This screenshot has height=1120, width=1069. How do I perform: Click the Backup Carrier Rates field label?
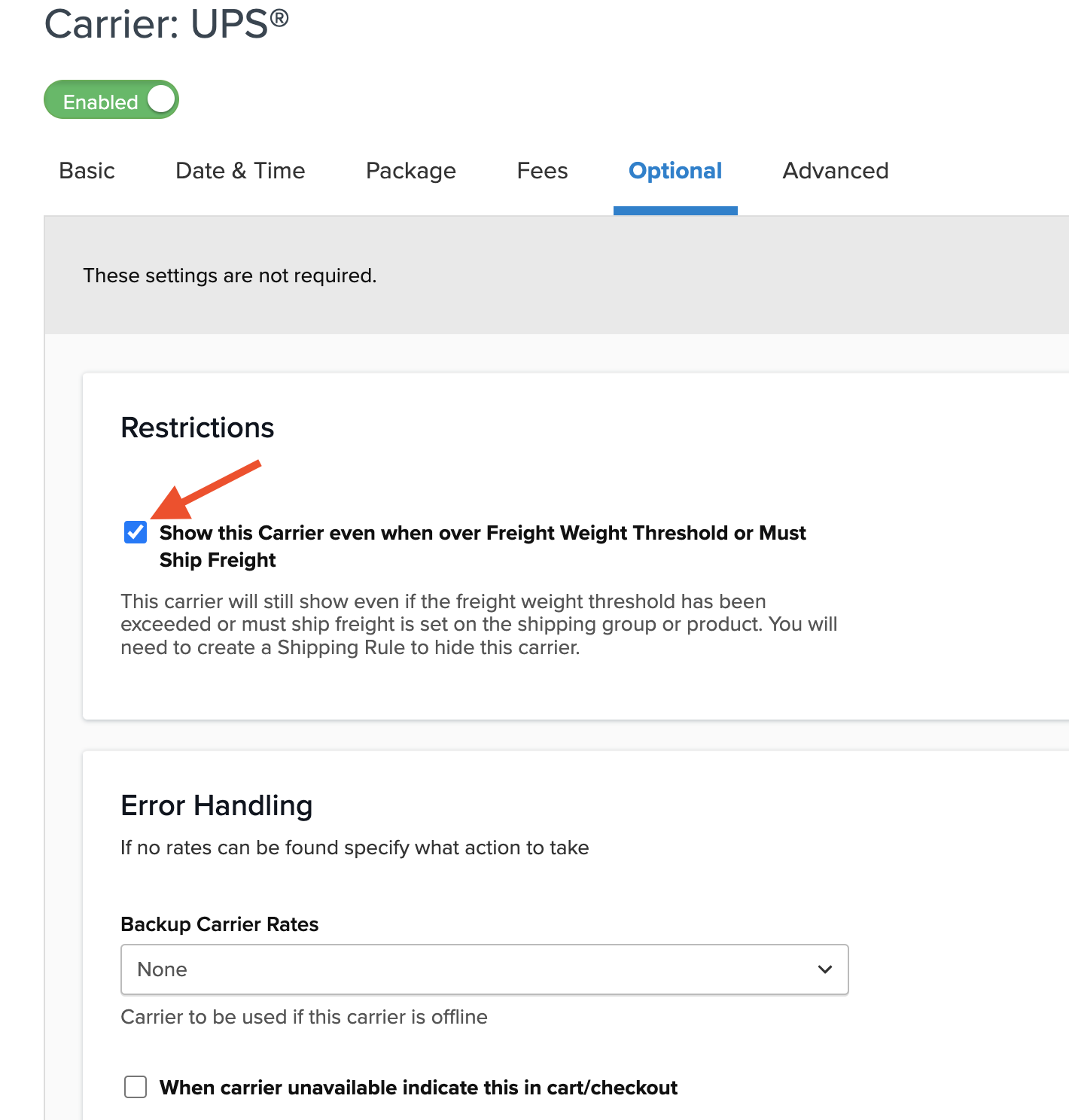pos(220,924)
